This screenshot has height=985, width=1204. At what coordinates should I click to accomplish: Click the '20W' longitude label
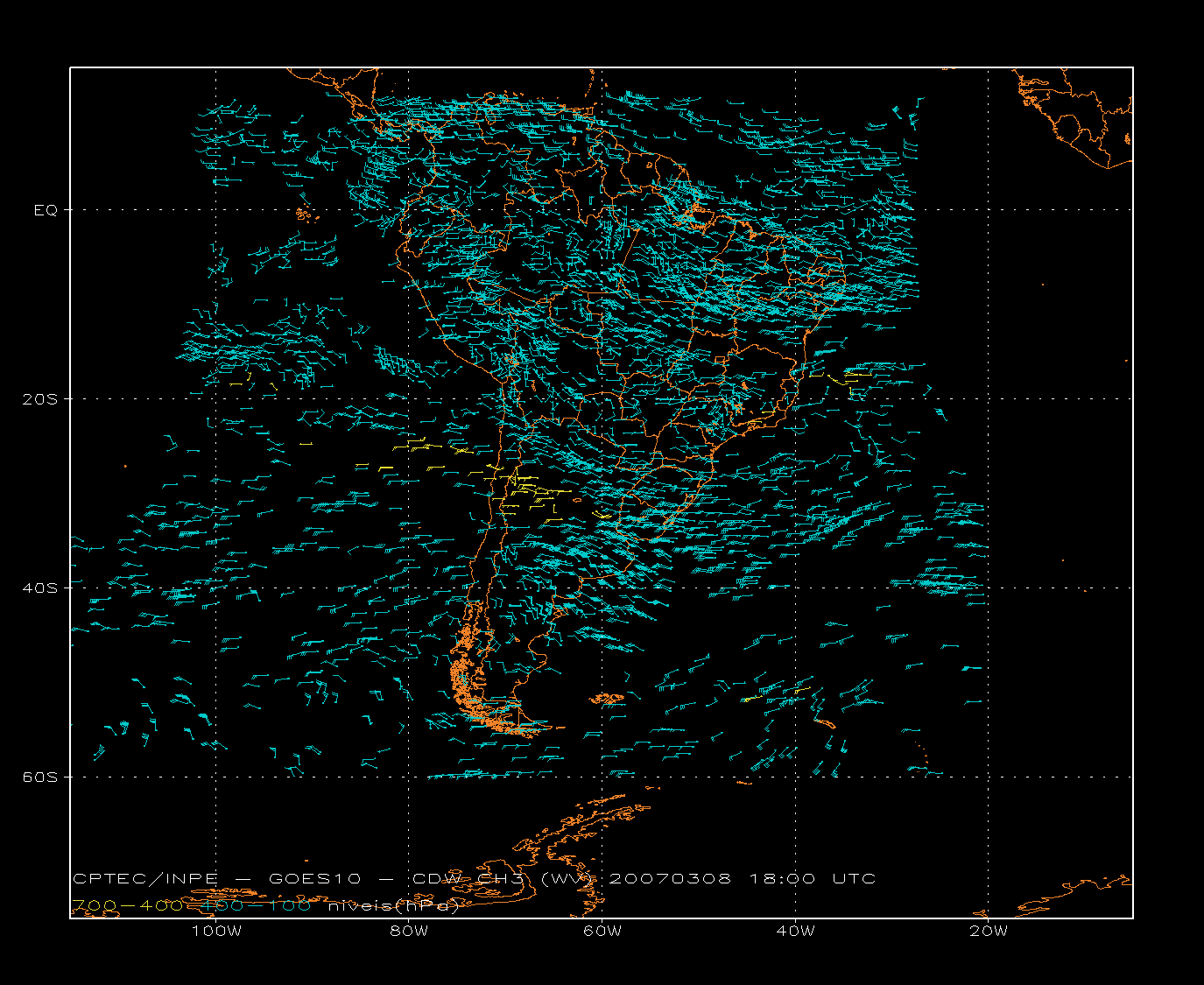point(989,931)
